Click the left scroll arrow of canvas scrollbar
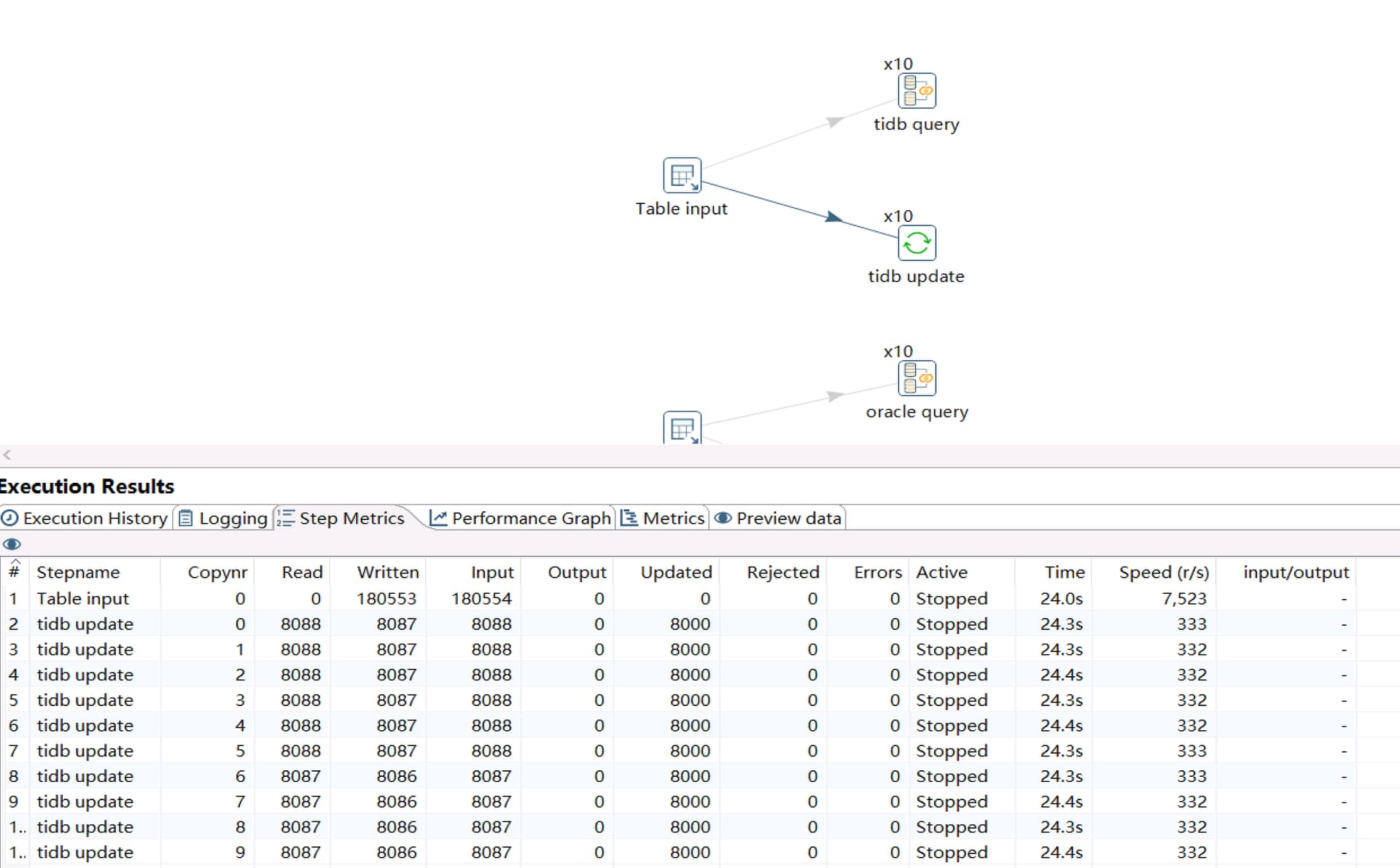Viewport: 1400px width, 868px height. (7, 455)
